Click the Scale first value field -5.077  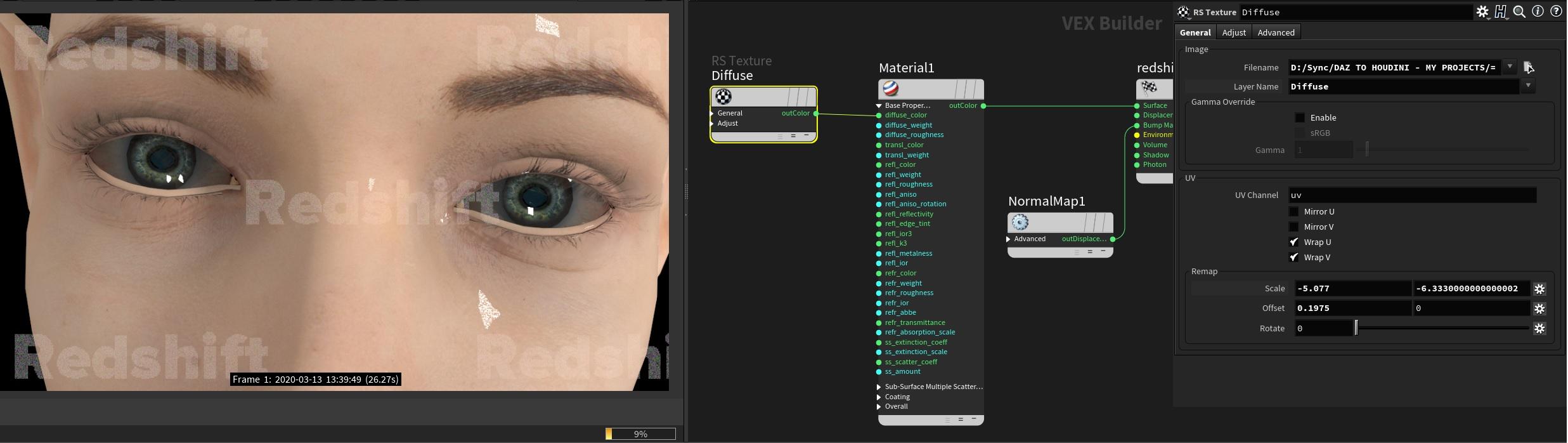[1352, 289]
